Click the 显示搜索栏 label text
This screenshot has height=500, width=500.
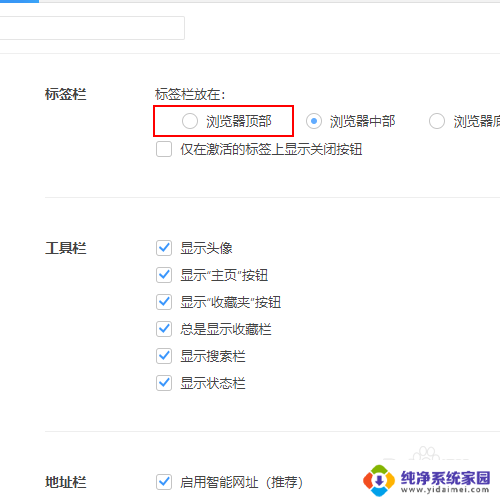[x=213, y=356]
